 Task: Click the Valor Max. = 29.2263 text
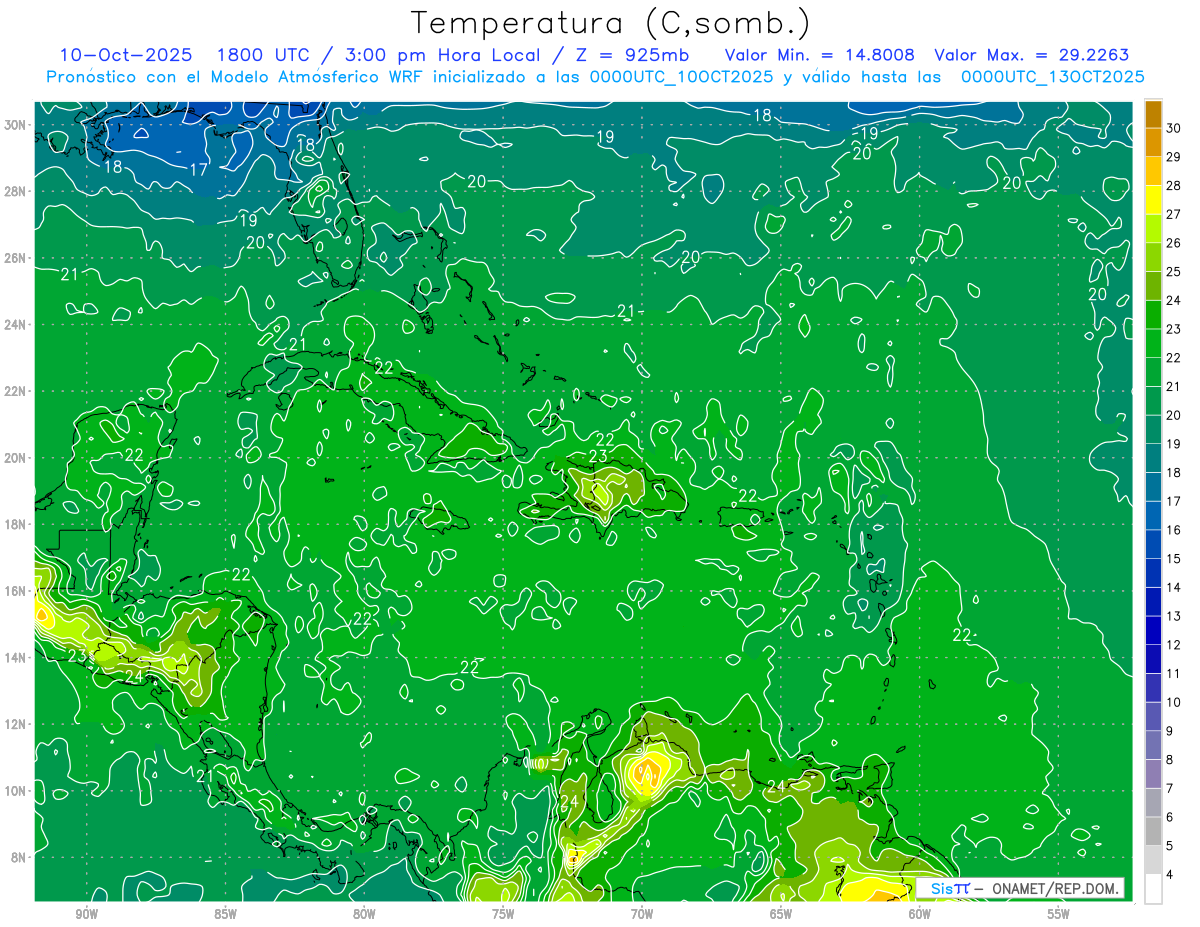1032,55
